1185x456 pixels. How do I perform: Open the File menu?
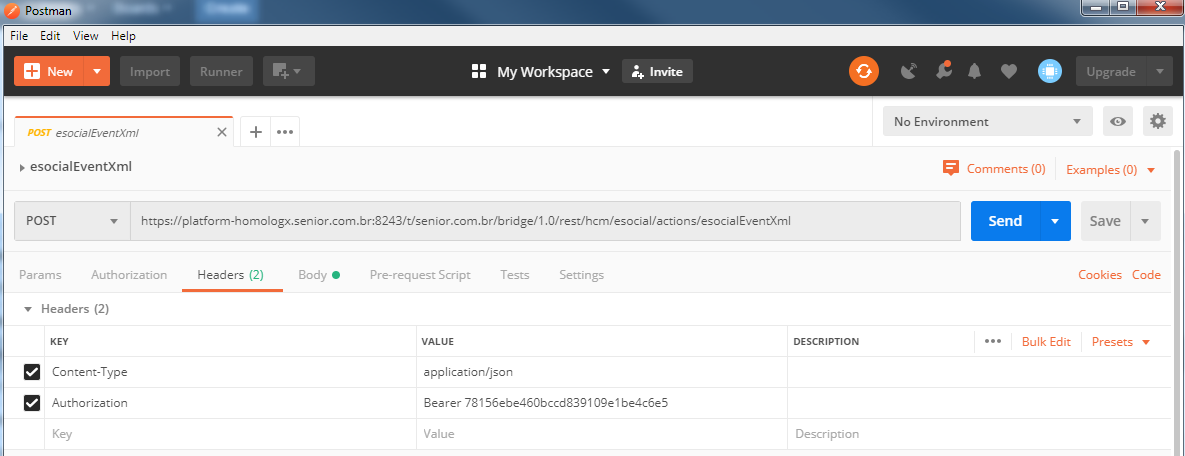click(19, 36)
